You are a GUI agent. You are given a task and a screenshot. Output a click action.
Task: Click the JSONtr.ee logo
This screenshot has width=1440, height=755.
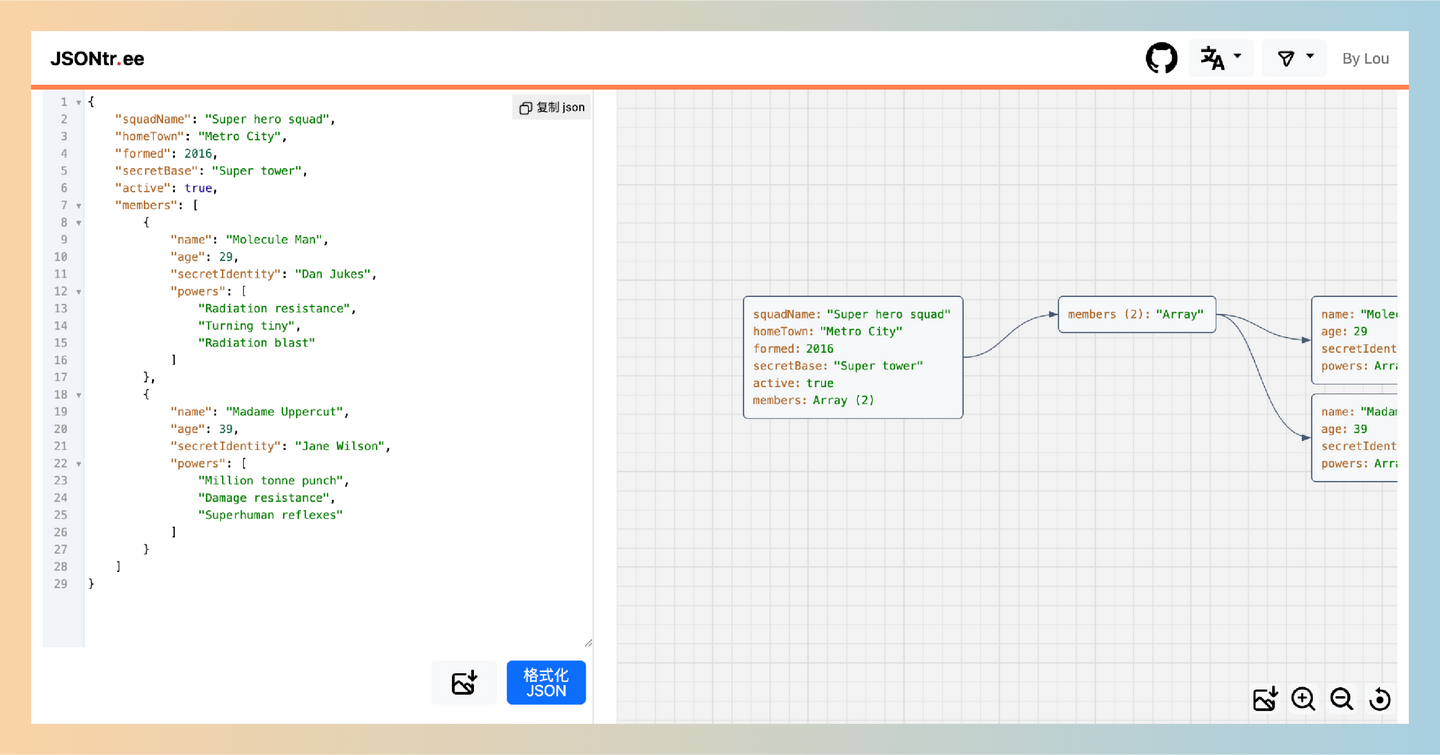click(x=96, y=58)
